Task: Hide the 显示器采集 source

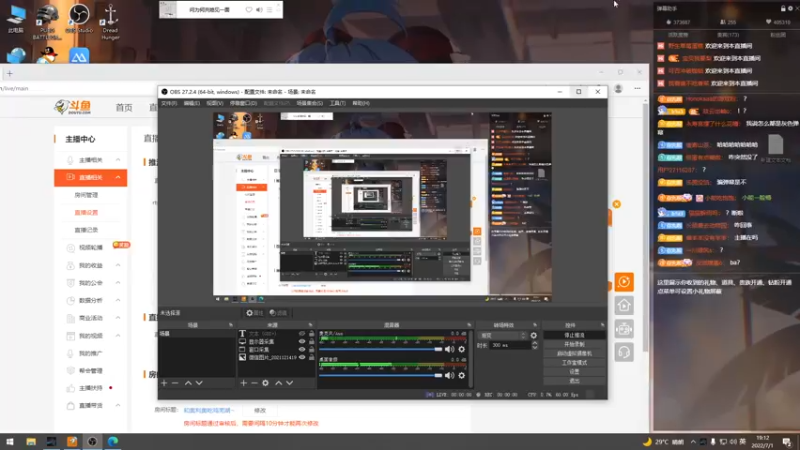Action: (x=302, y=341)
